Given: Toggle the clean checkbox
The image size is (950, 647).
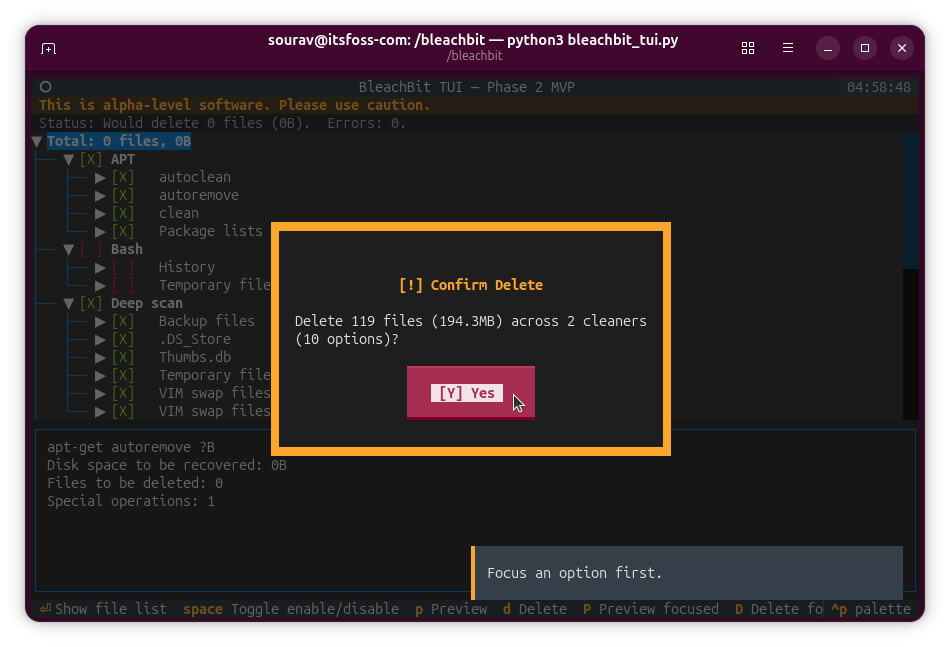Looking at the screenshot, I should (123, 213).
